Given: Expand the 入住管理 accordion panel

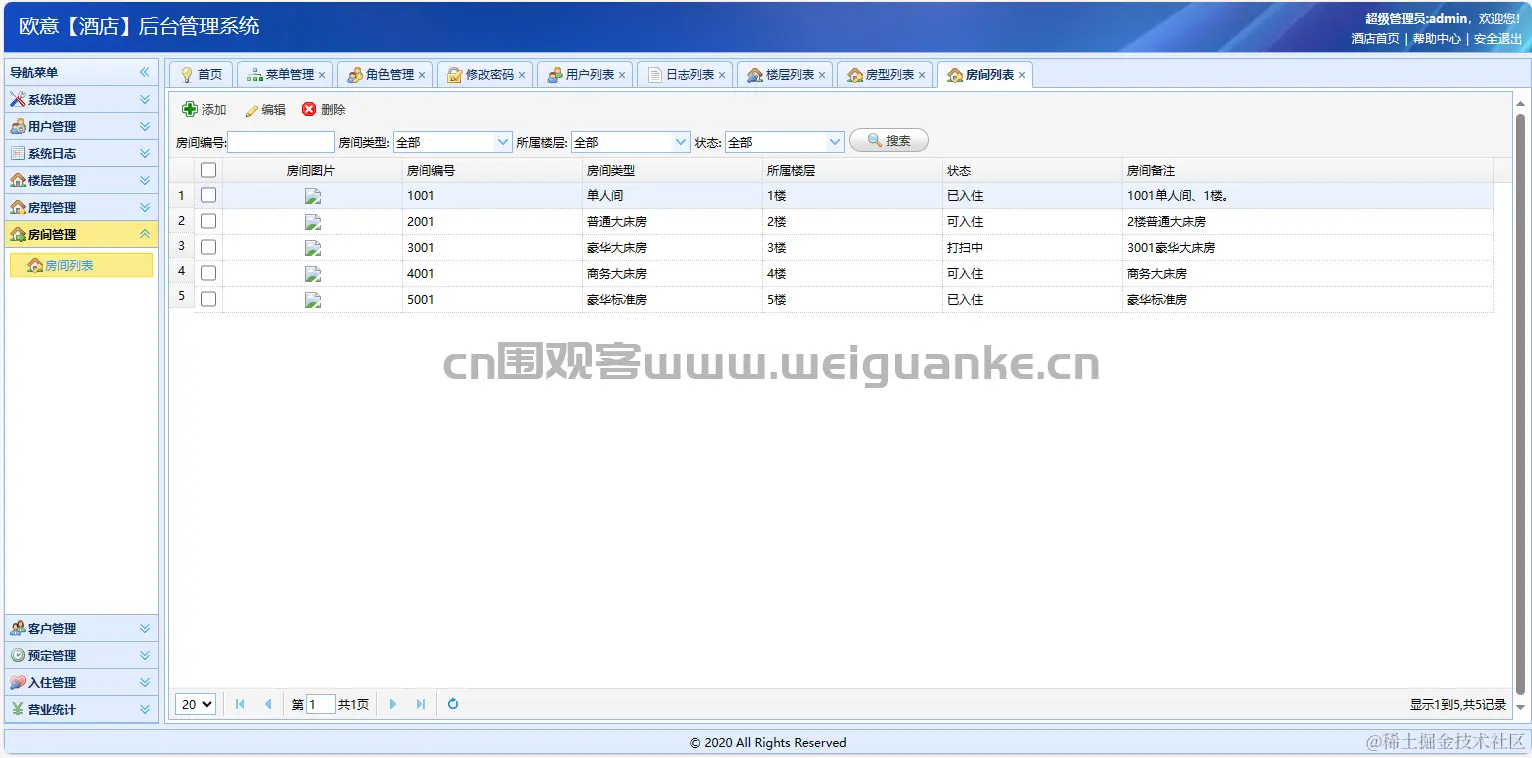Looking at the screenshot, I should [x=81, y=682].
